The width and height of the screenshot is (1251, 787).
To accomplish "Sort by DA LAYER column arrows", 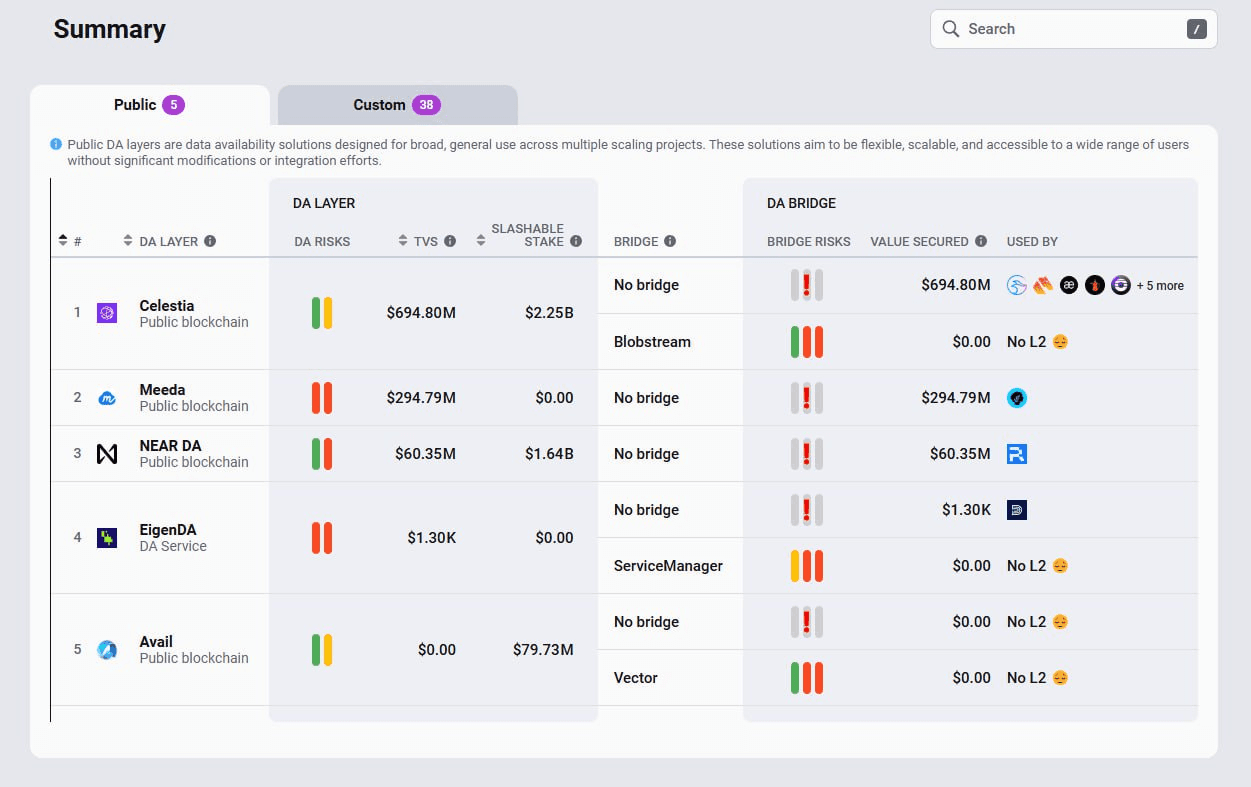I will 128,241.
